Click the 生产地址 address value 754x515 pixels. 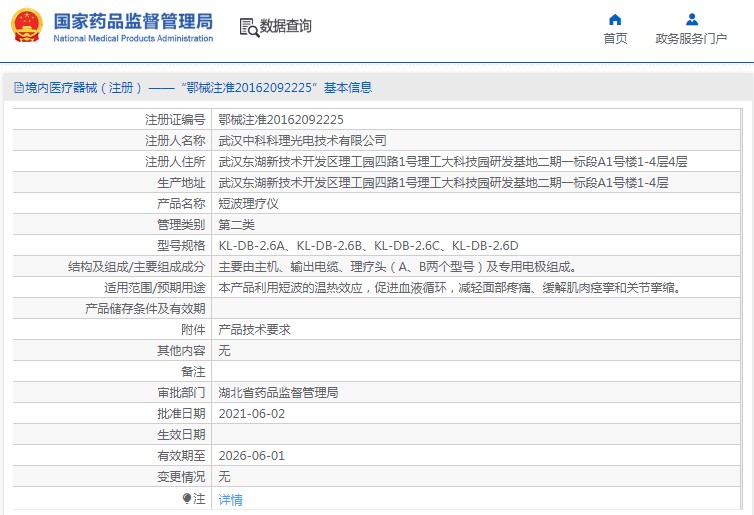443,183
